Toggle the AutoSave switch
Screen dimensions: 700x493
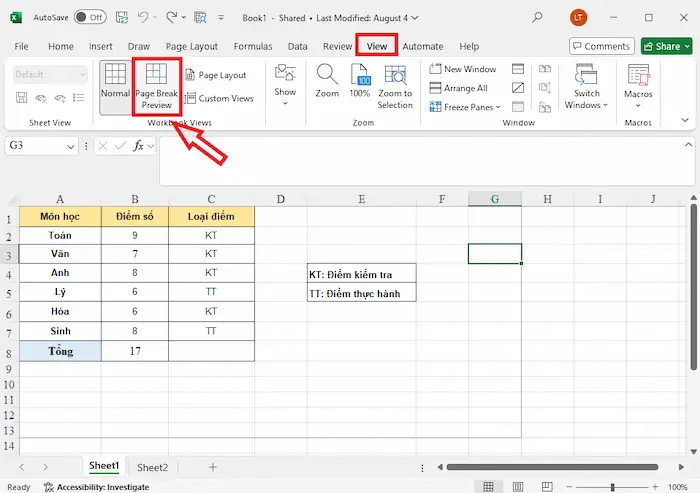click(x=90, y=17)
